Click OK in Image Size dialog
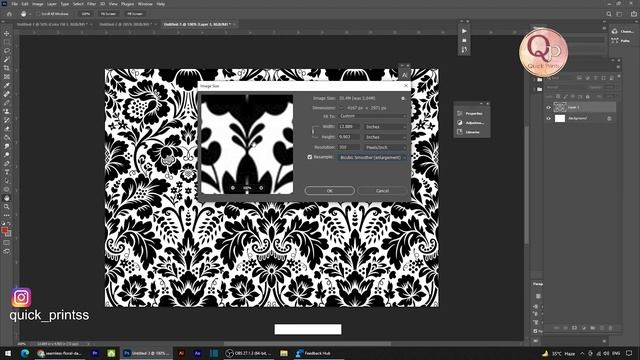 (329, 191)
